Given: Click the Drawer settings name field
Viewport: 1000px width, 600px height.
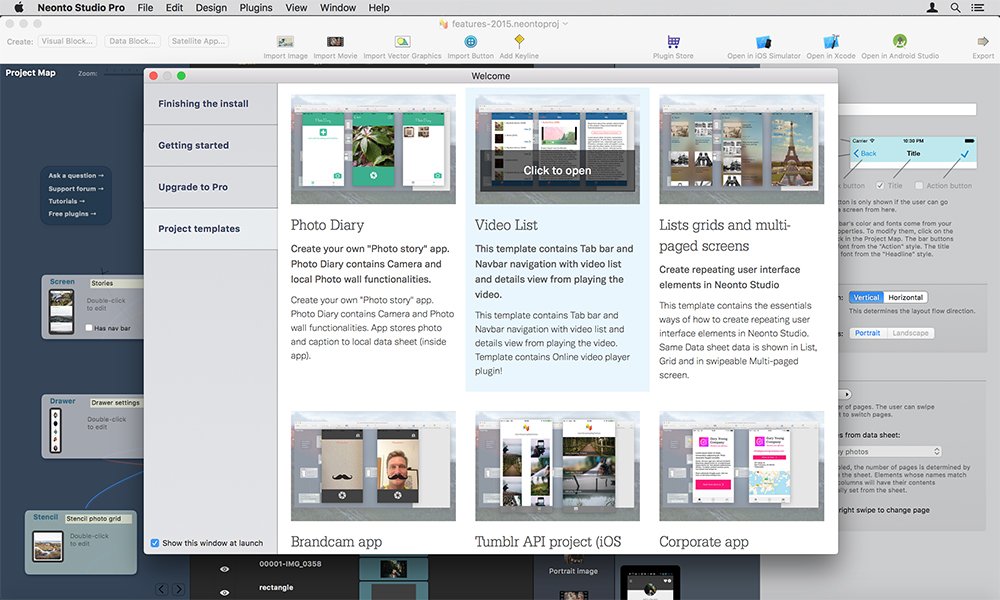Looking at the screenshot, I should (x=116, y=402).
